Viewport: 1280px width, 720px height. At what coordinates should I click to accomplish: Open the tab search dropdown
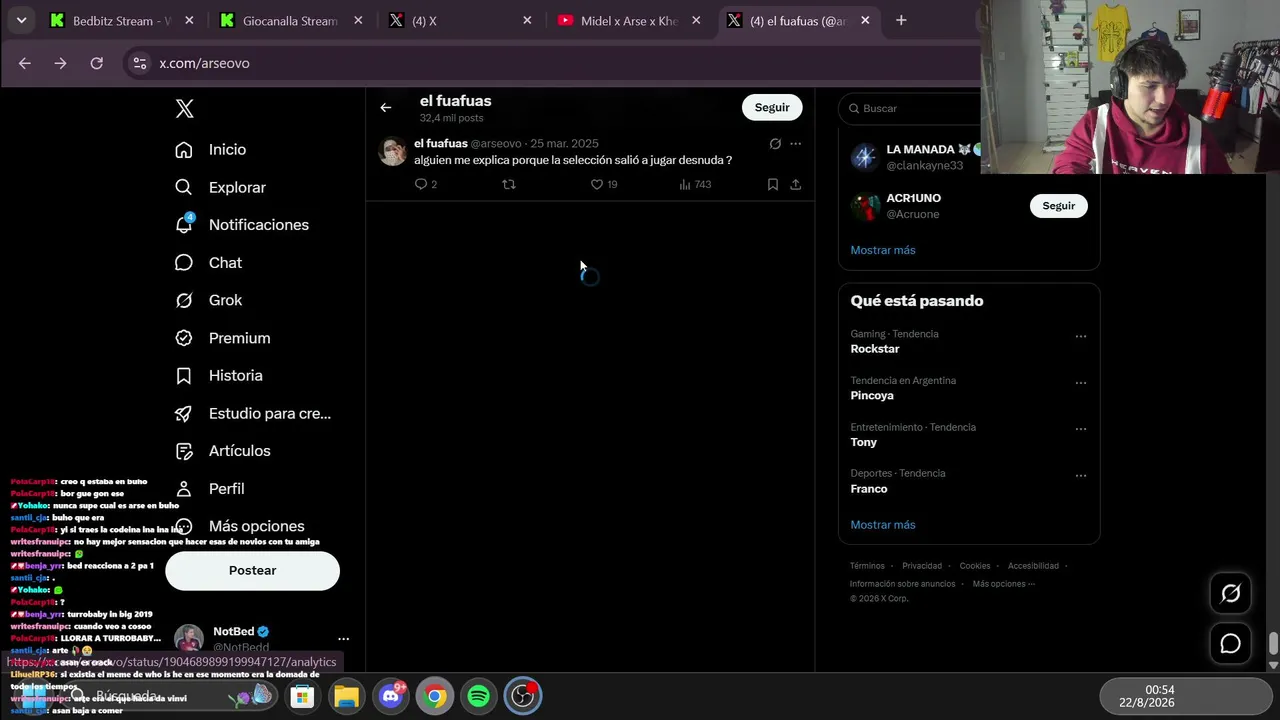20,20
